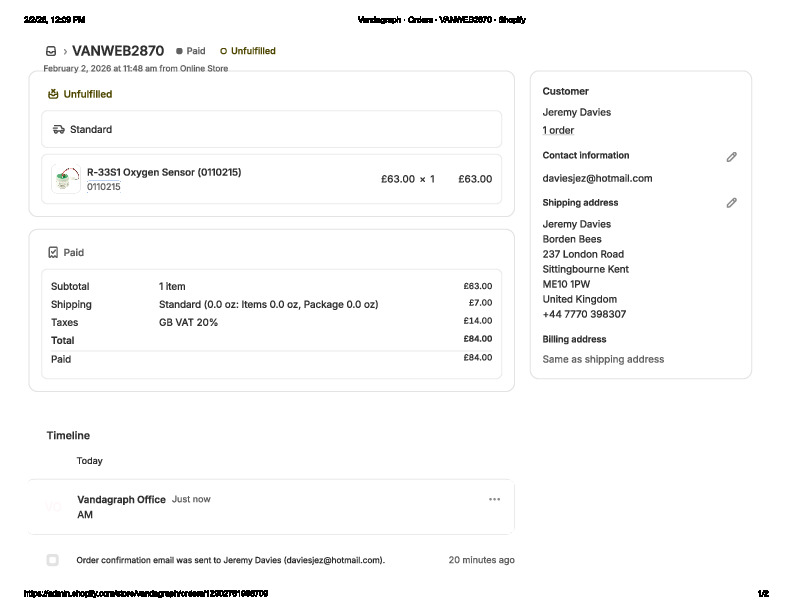The image size is (792, 612).
Task: Open Jeremy Davies customer profile link
Action: [x=576, y=112]
